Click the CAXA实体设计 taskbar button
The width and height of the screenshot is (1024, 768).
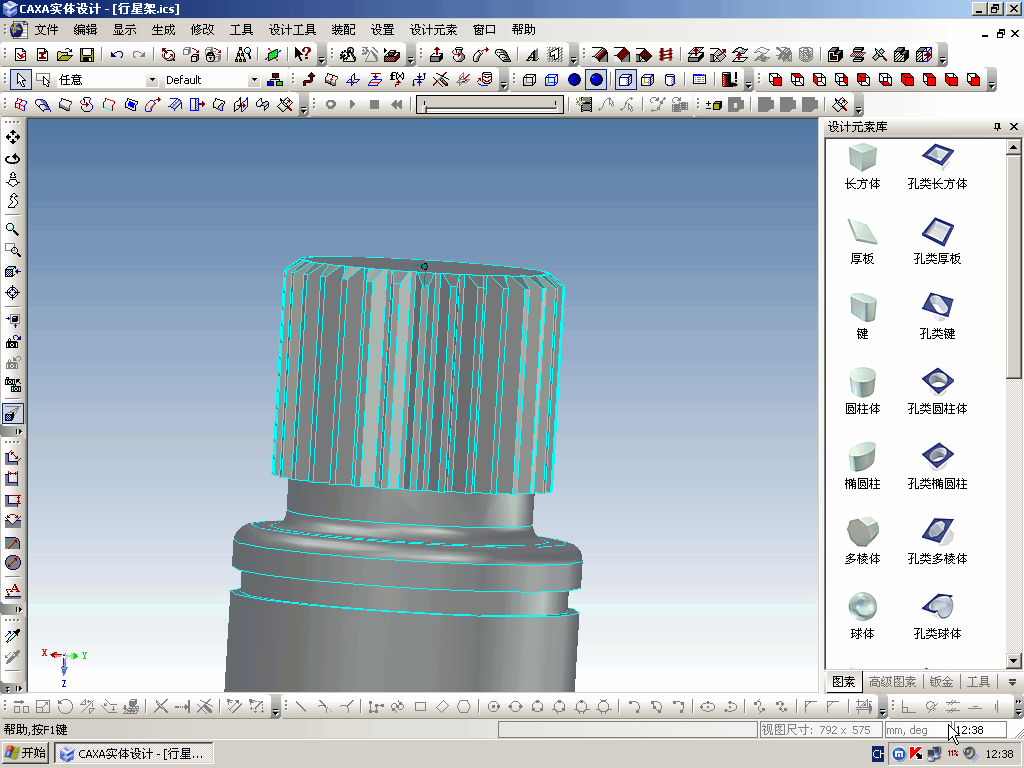click(133, 754)
